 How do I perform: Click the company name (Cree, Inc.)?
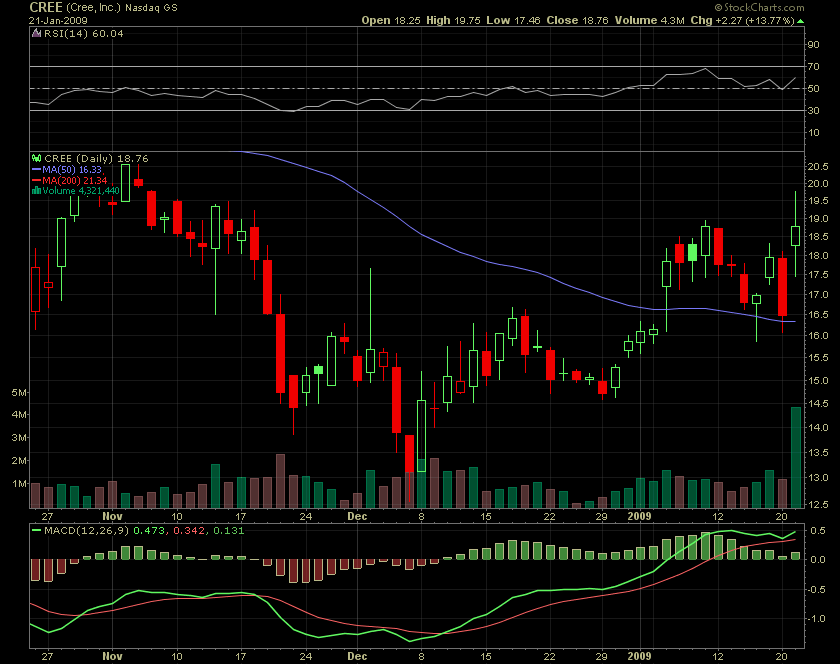coord(93,8)
